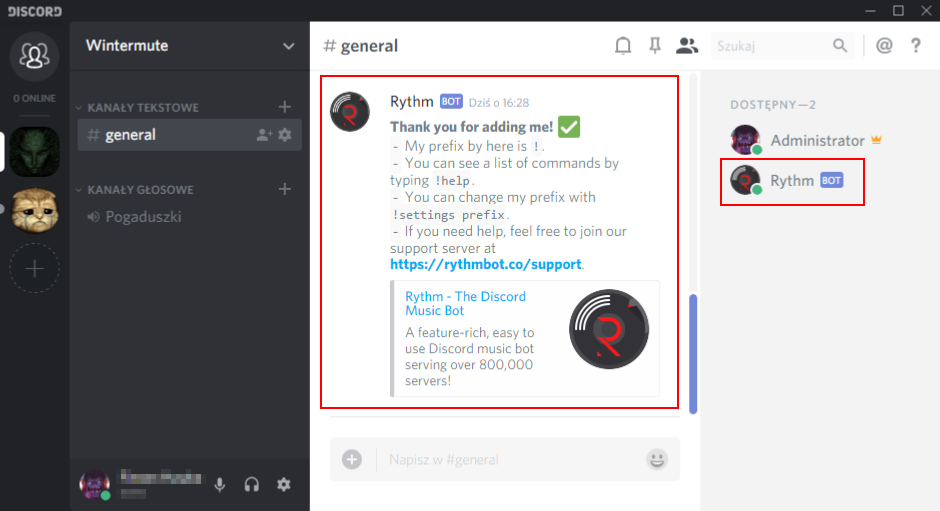Open the Wintermute server dropdown menu

[x=288, y=46]
